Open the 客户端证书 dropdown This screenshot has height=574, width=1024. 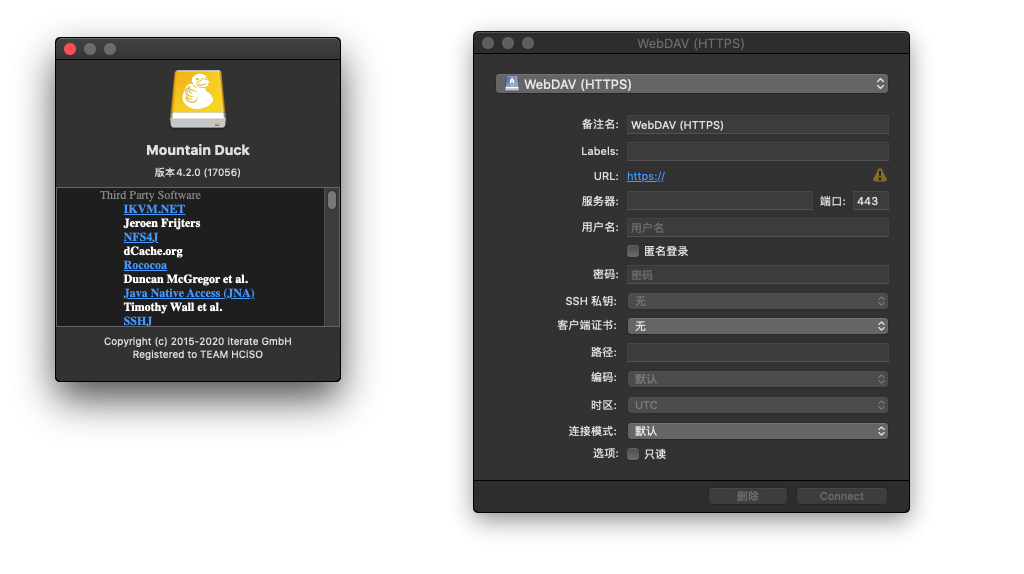(758, 326)
